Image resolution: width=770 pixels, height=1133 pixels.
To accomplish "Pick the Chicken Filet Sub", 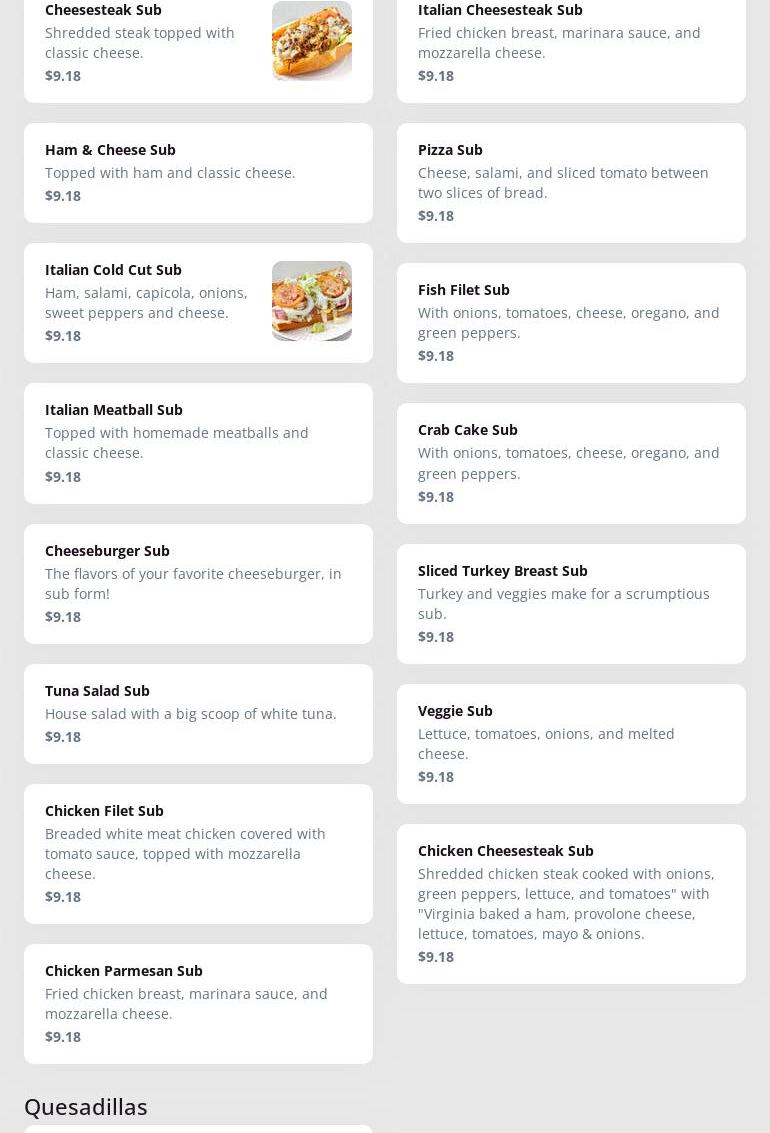I will 198,854.
